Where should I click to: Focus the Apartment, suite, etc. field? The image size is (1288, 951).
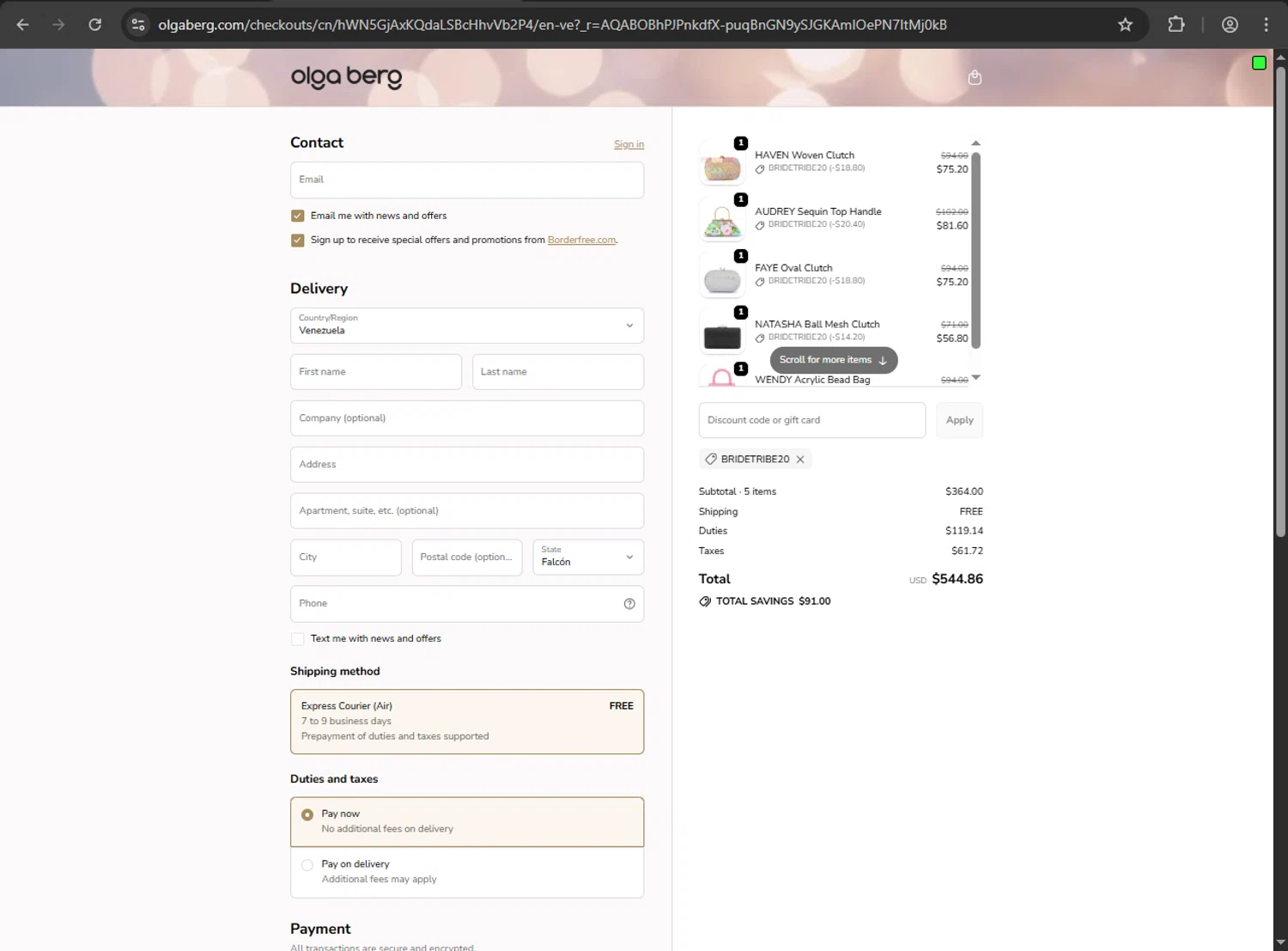(x=467, y=511)
